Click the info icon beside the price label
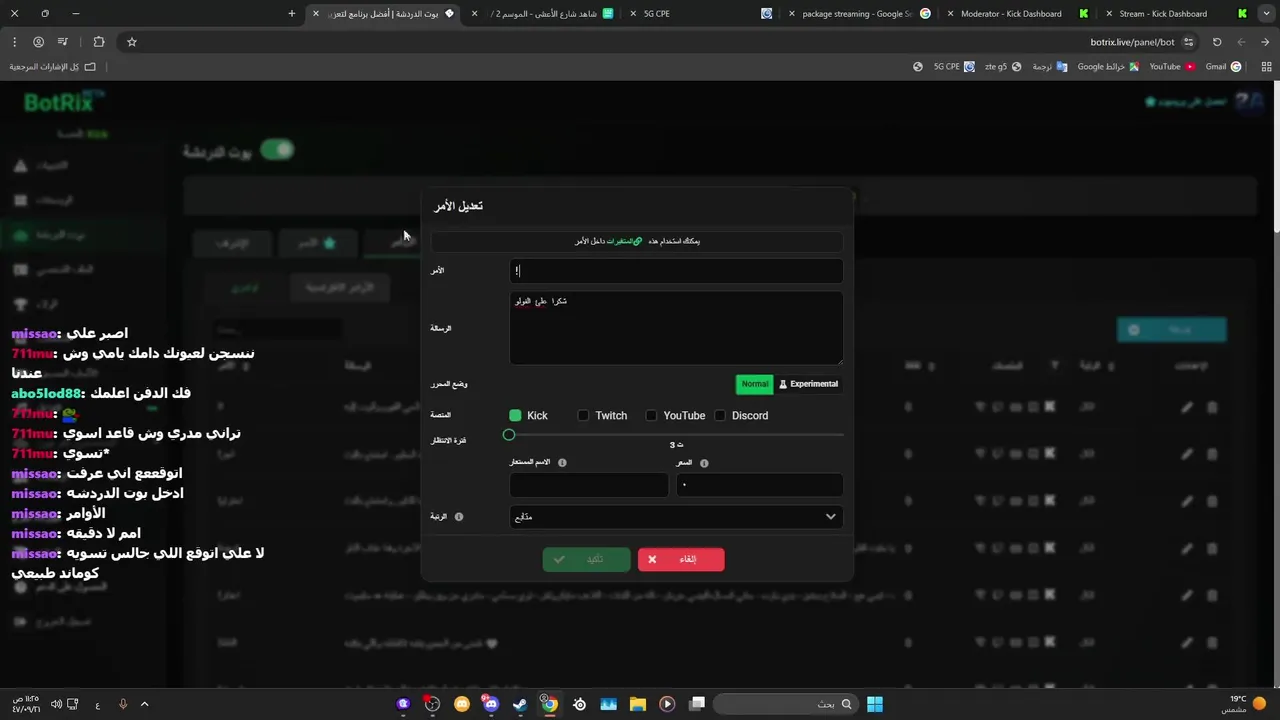Viewport: 1280px width, 720px height. [704, 463]
